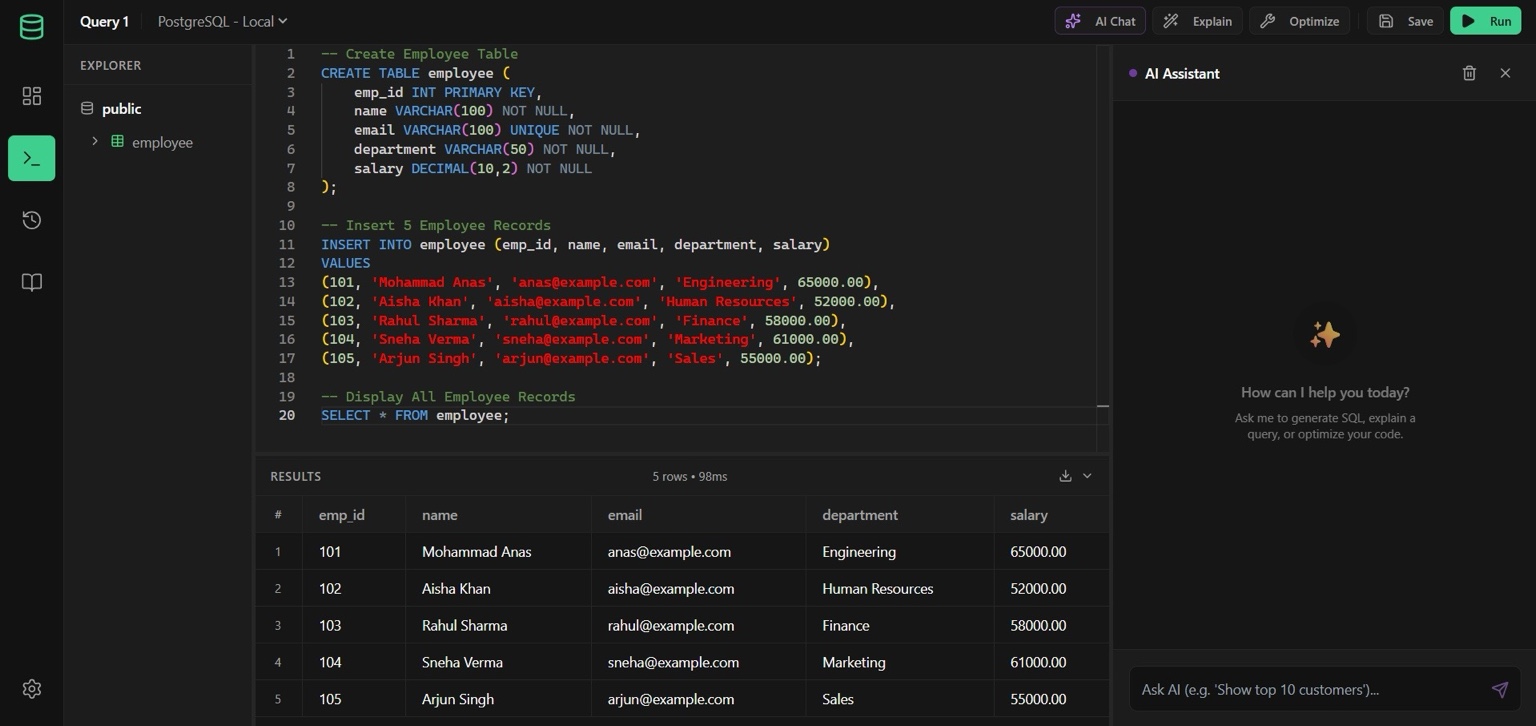
Task: Open the query history clock icon
Action: [31, 220]
